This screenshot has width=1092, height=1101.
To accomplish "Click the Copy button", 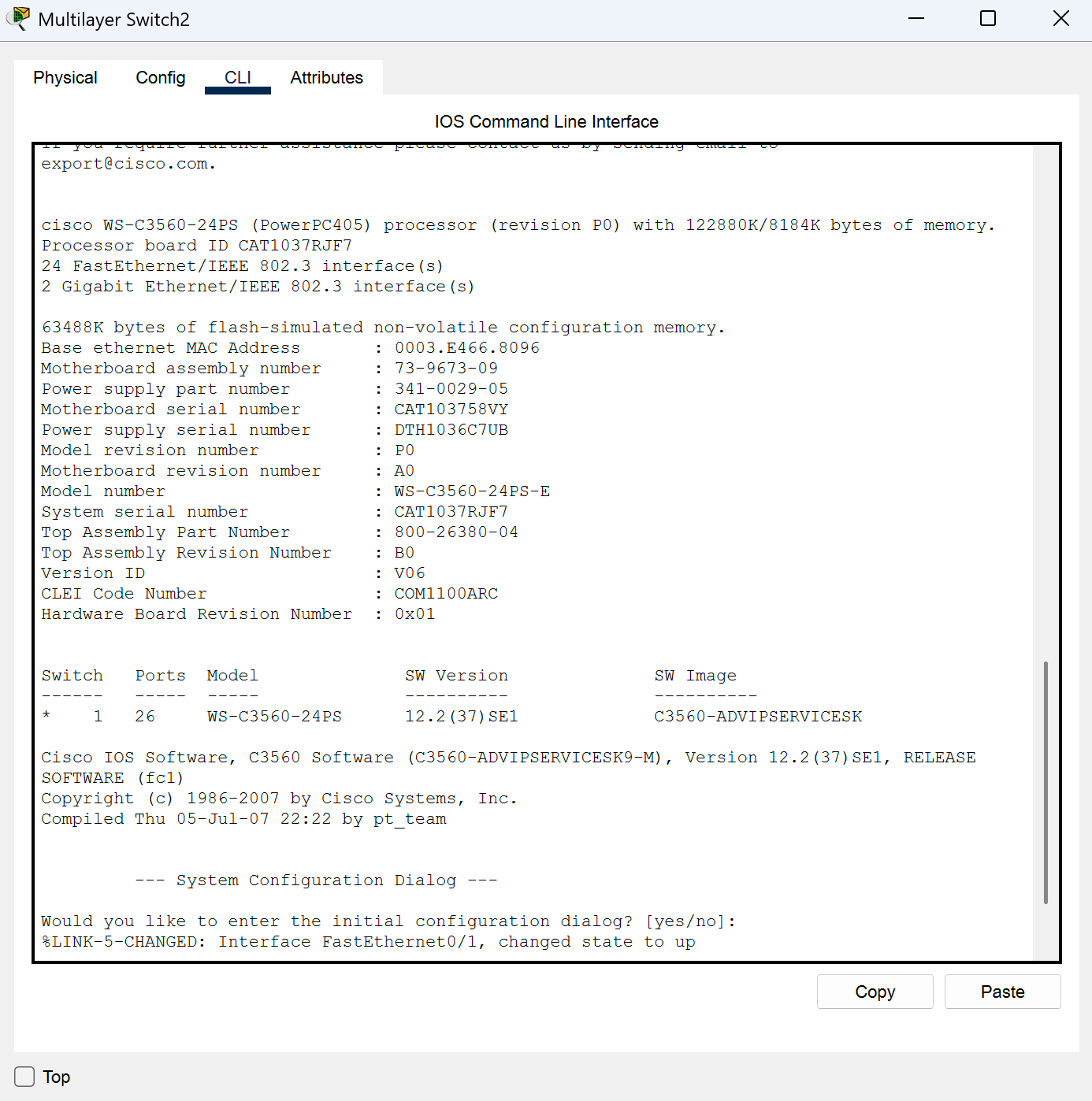I will tap(875, 992).
